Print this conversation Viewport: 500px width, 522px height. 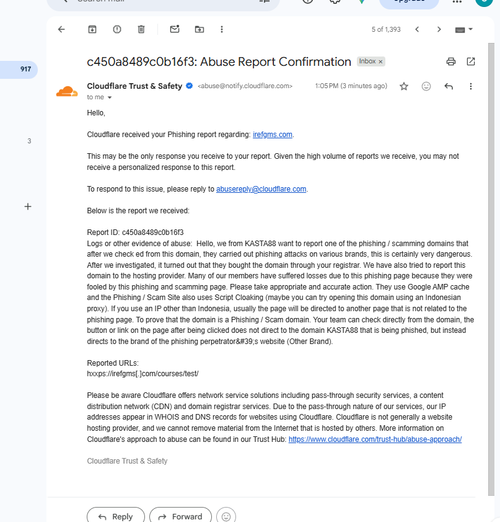(451, 61)
